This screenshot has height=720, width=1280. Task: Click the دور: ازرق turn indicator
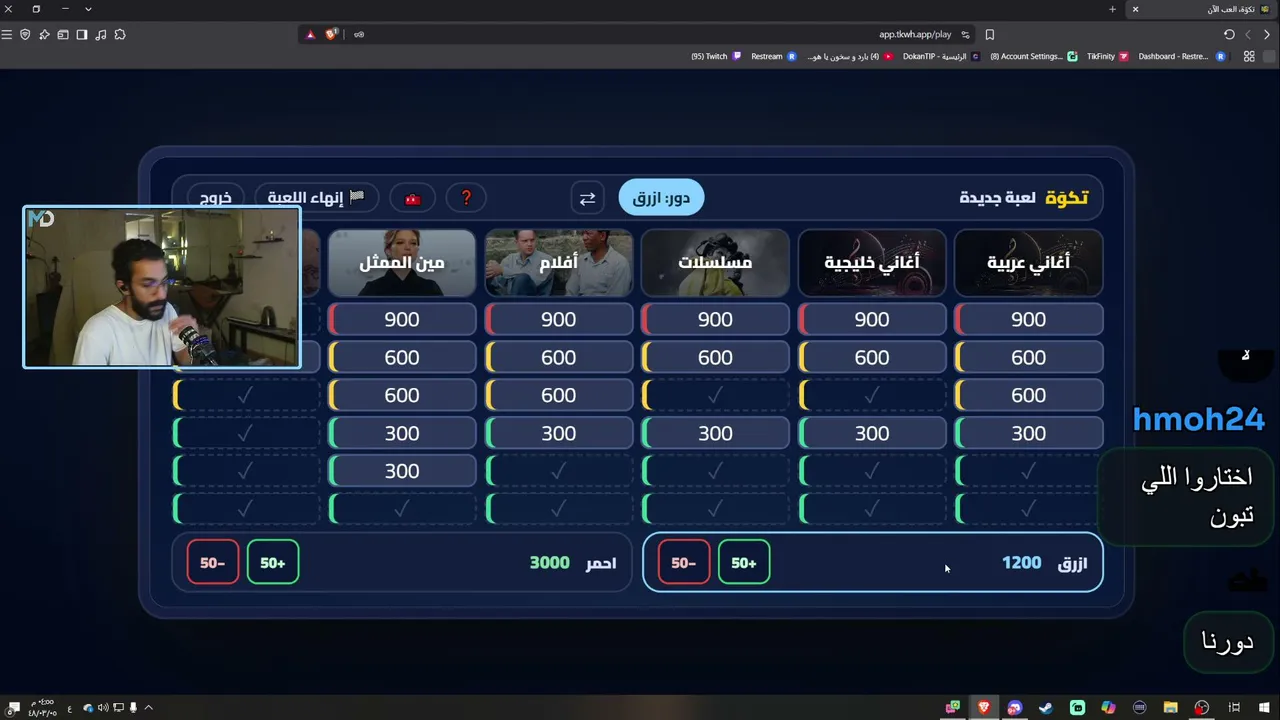(661, 198)
